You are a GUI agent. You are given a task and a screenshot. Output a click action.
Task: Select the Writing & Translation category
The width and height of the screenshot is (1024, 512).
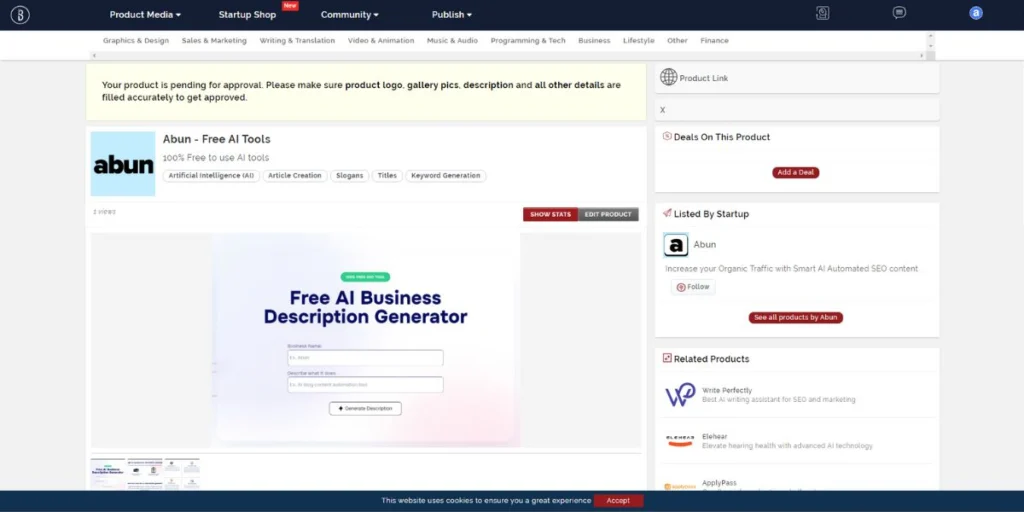click(297, 40)
